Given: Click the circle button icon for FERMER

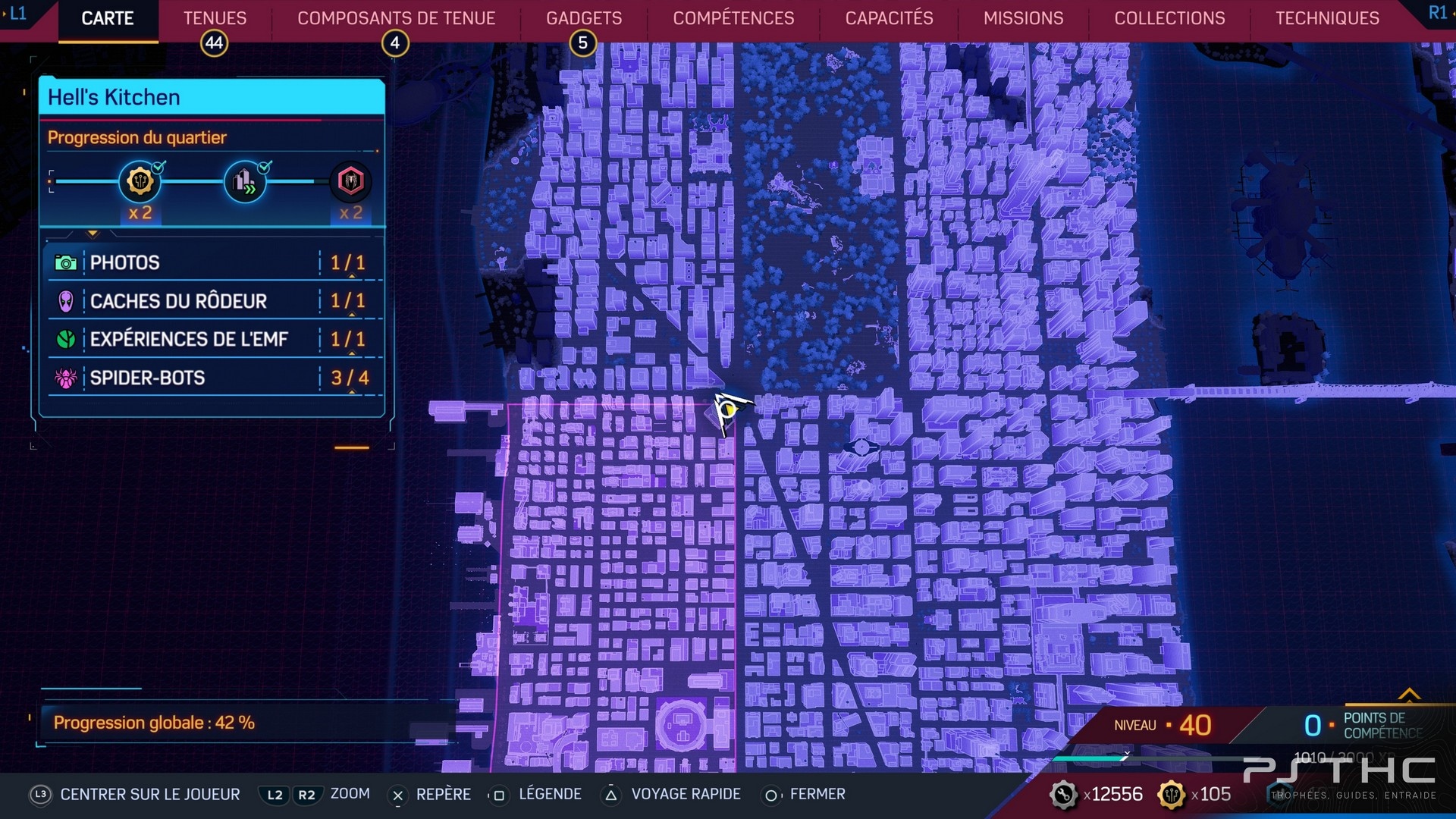Looking at the screenshot, I should [x=770, y=795].
